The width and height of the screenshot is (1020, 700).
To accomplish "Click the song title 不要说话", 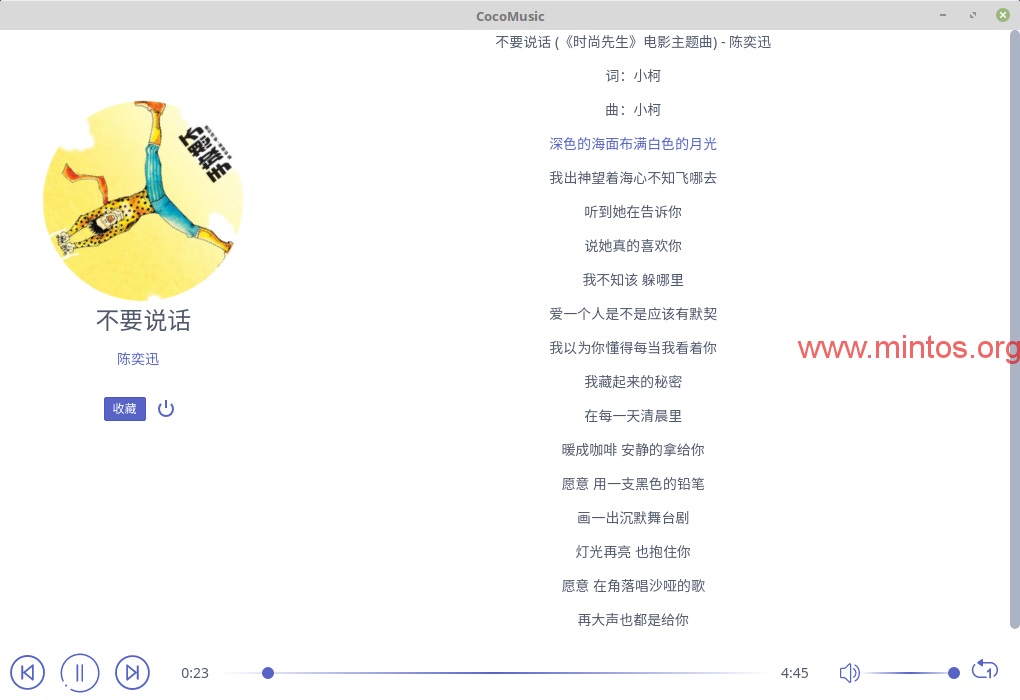I will (143, 321).
